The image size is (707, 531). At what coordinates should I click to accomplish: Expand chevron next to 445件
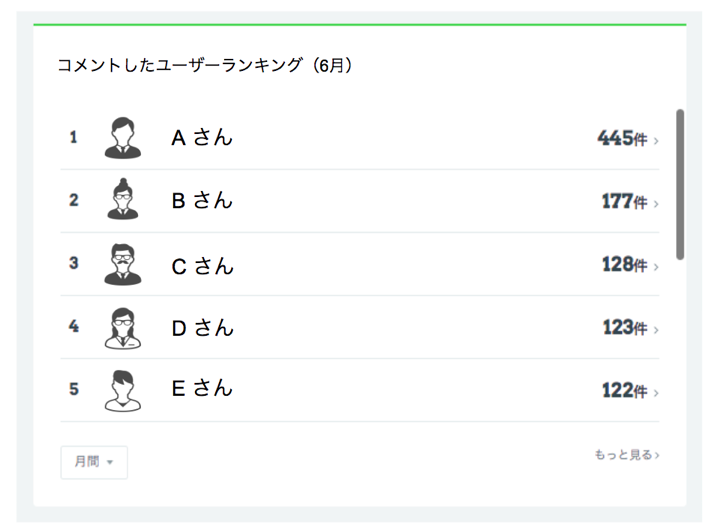click(x=656, y=141)
